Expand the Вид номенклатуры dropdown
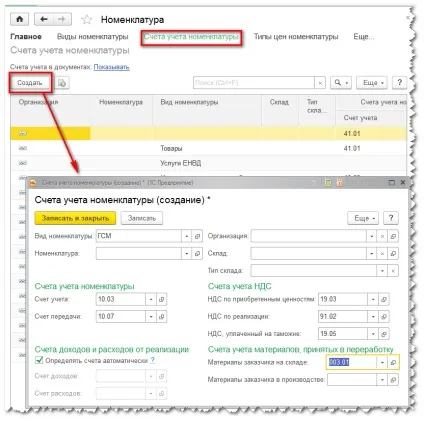Screen dimensions: 424x421 [187, 236]
